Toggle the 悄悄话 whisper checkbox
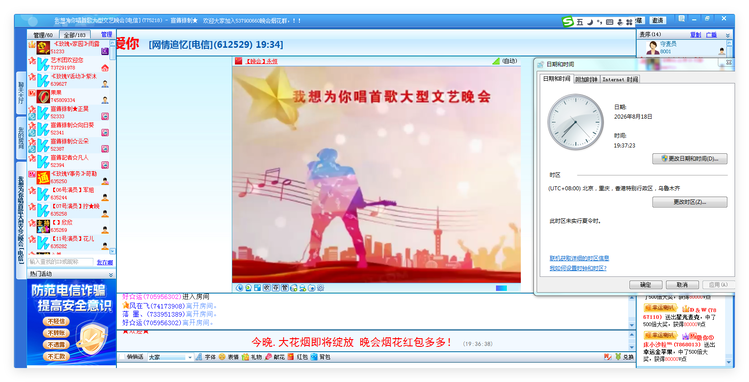Viewport: 749px width, 382px height. (x=122, y=357)
